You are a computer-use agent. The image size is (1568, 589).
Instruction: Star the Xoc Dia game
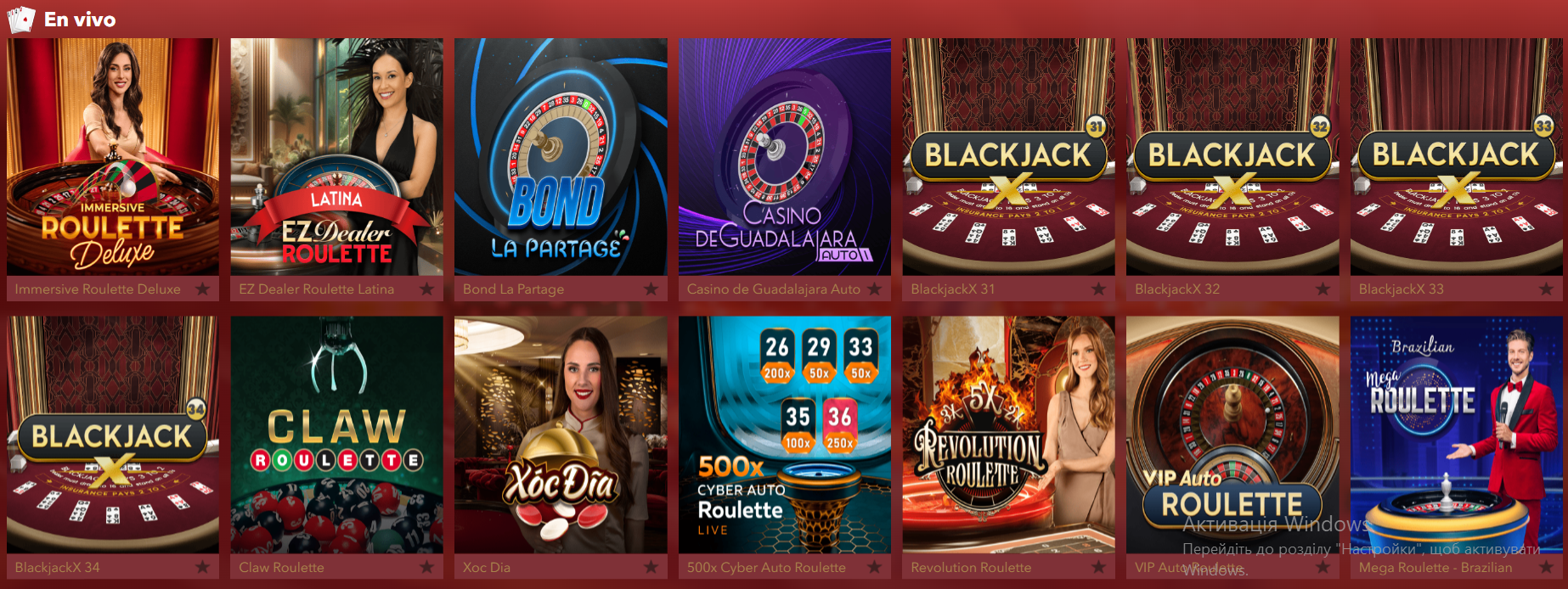(651, 567)
